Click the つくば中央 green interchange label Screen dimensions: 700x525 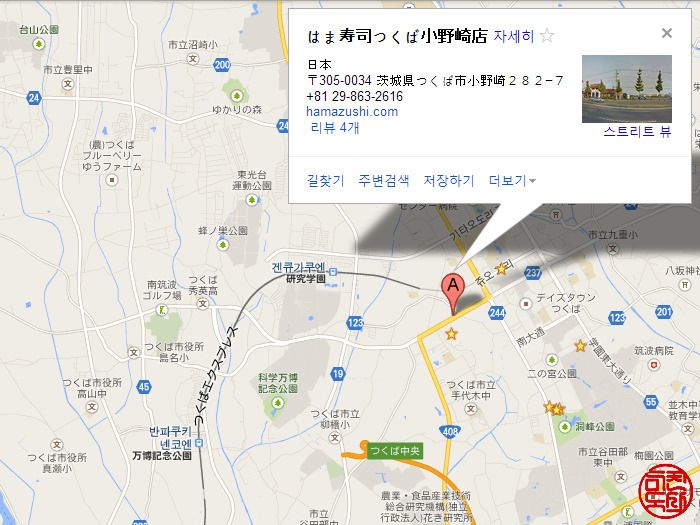pos(394,451)
